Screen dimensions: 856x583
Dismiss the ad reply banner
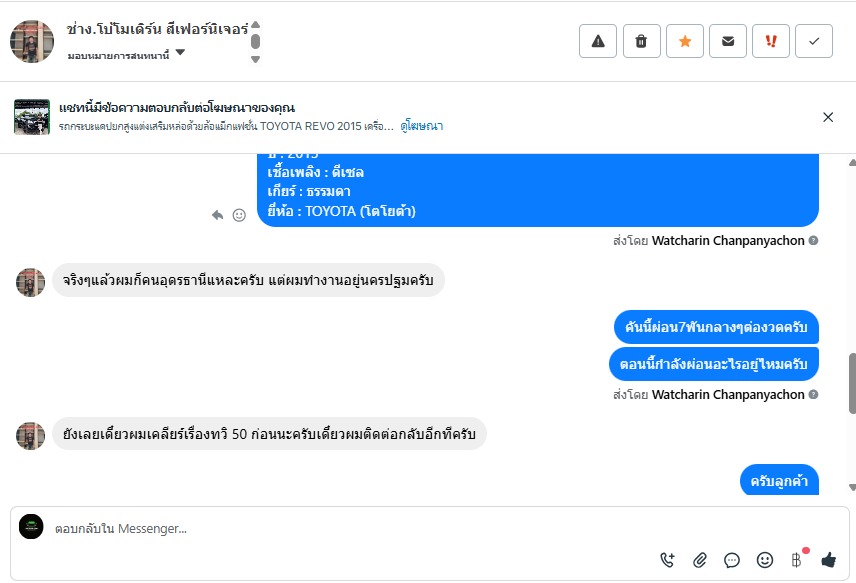(828, 117)
